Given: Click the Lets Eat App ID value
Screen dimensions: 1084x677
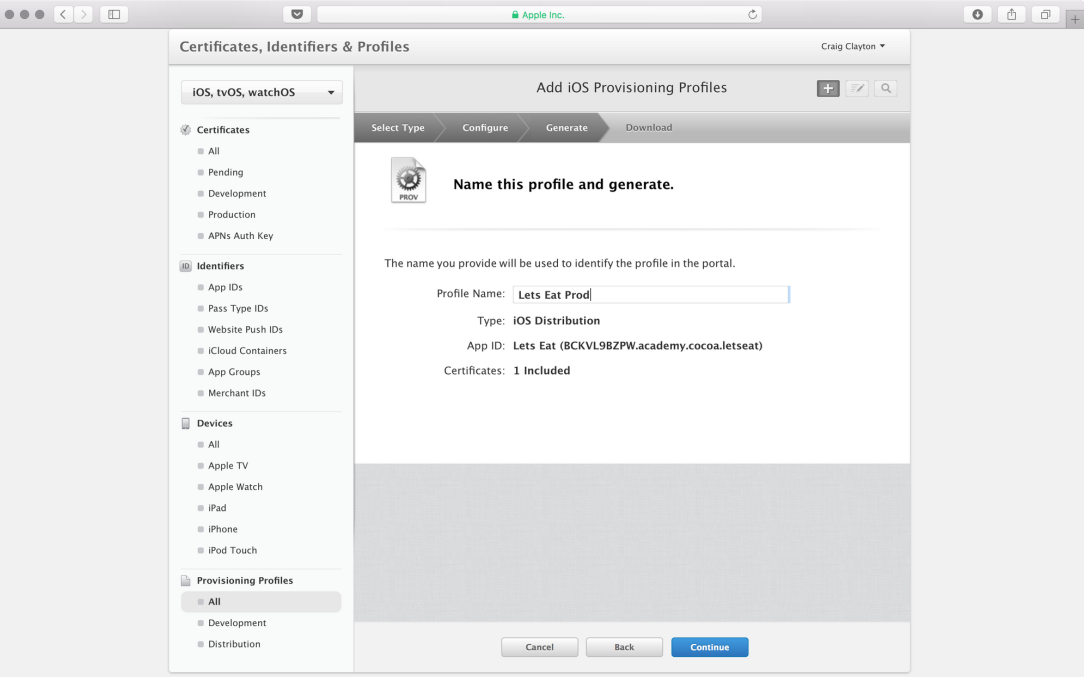Looking at the screenshot, I should click(x=637, y=346).
